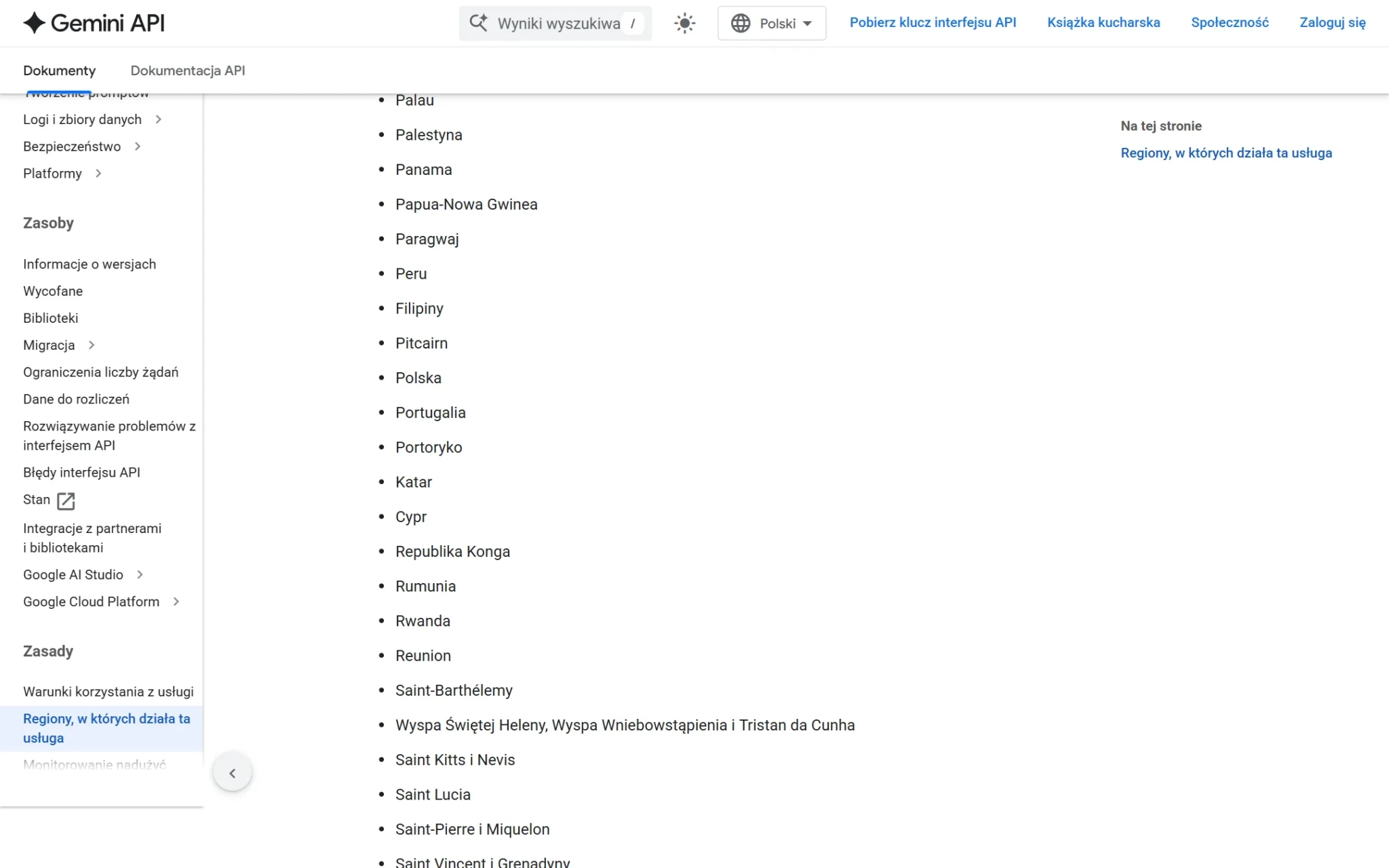
Task: Click the globe language icon
Action: pyautogui.click(x=741, y=23)
